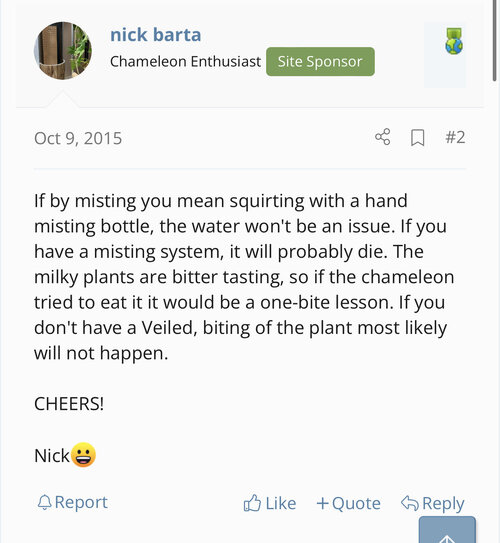The width and height of the screenshot is (500, 543).
Task: Click the Oct 9, 2015 timestamp
Action: pos(78,138)
